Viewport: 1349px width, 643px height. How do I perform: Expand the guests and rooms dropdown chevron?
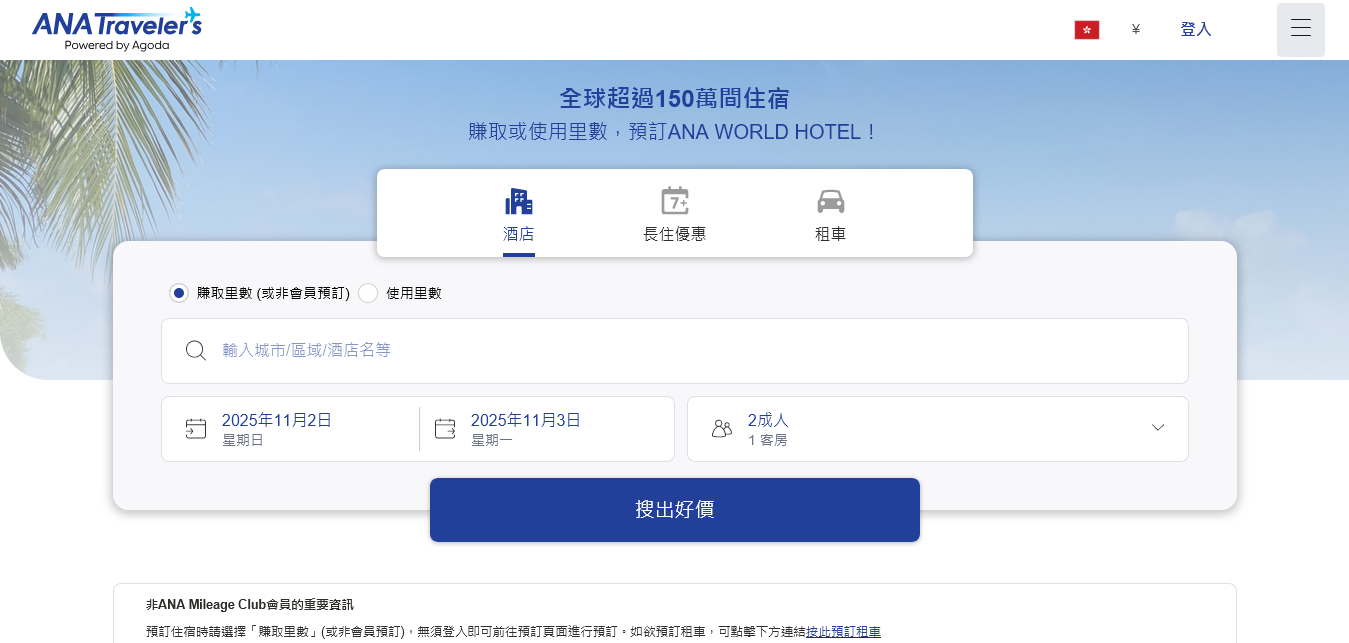click(x=1157, y=428)
